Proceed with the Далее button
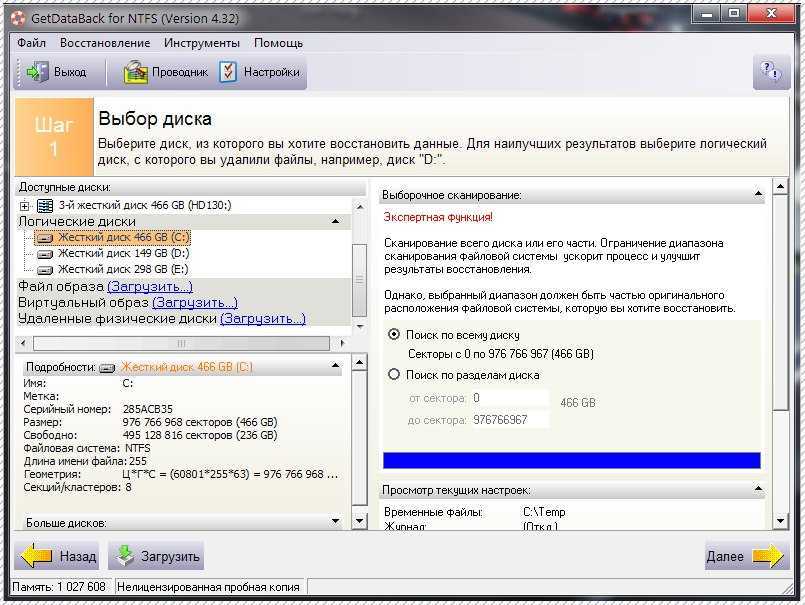 point(746,556)
